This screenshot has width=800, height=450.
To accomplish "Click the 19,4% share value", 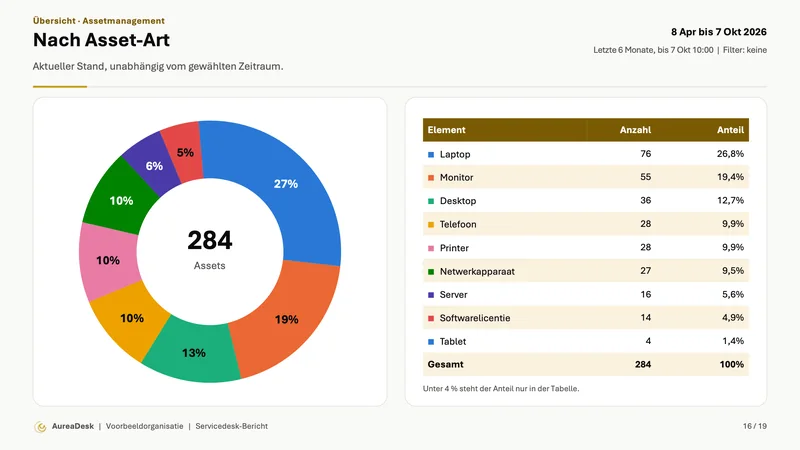I will [730, 177].
